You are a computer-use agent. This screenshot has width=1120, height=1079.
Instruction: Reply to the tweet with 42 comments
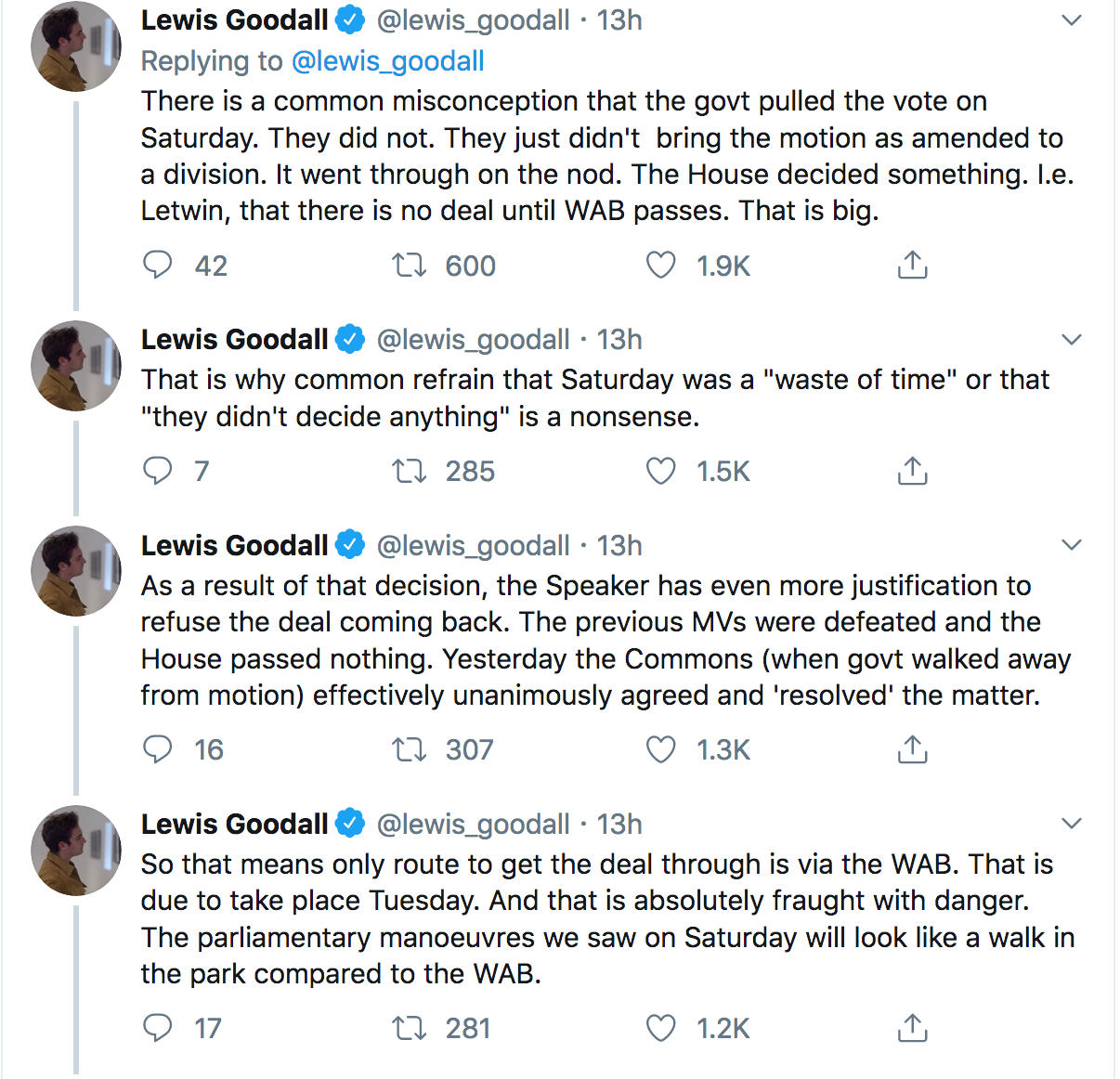click(158, 266)
